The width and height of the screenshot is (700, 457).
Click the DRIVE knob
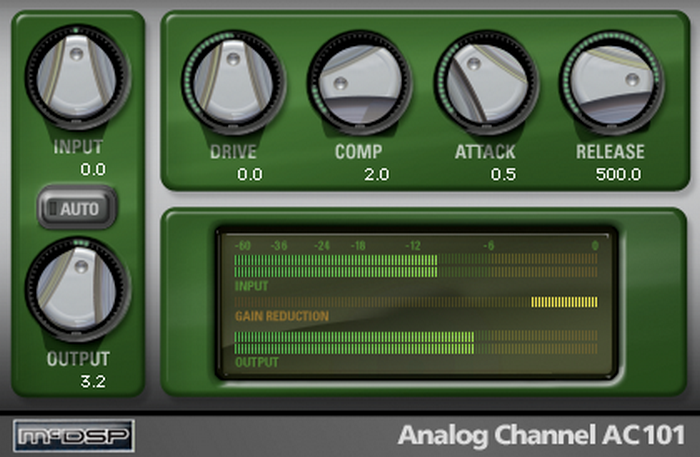pyautogui.click(x=233, y=82)
